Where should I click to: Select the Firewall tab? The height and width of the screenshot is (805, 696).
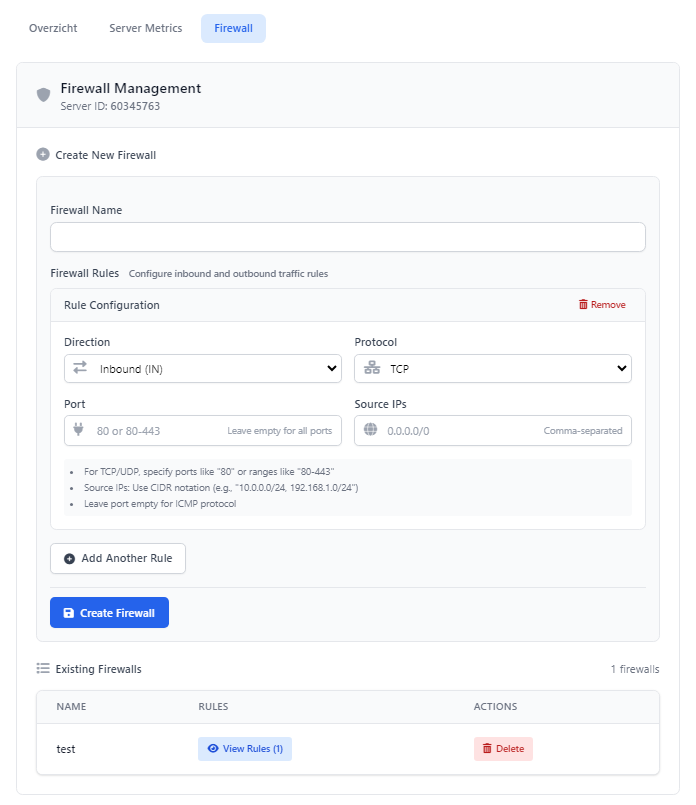[x=234, y=28]
